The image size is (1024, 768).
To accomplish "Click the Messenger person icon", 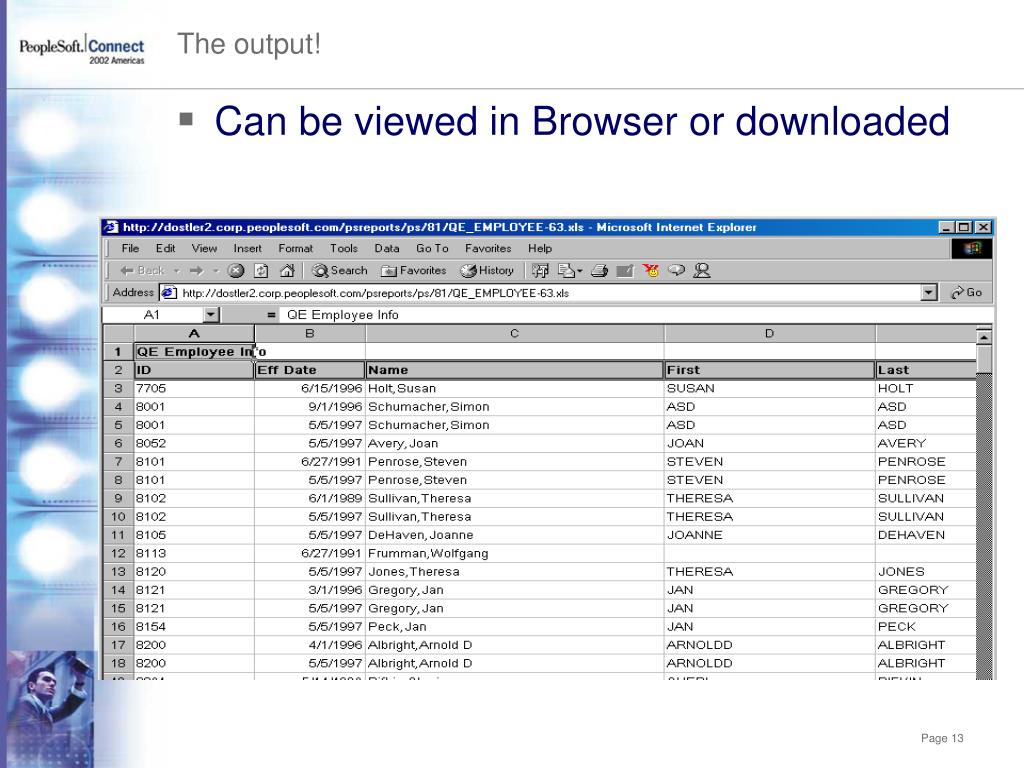I will 702,270.
